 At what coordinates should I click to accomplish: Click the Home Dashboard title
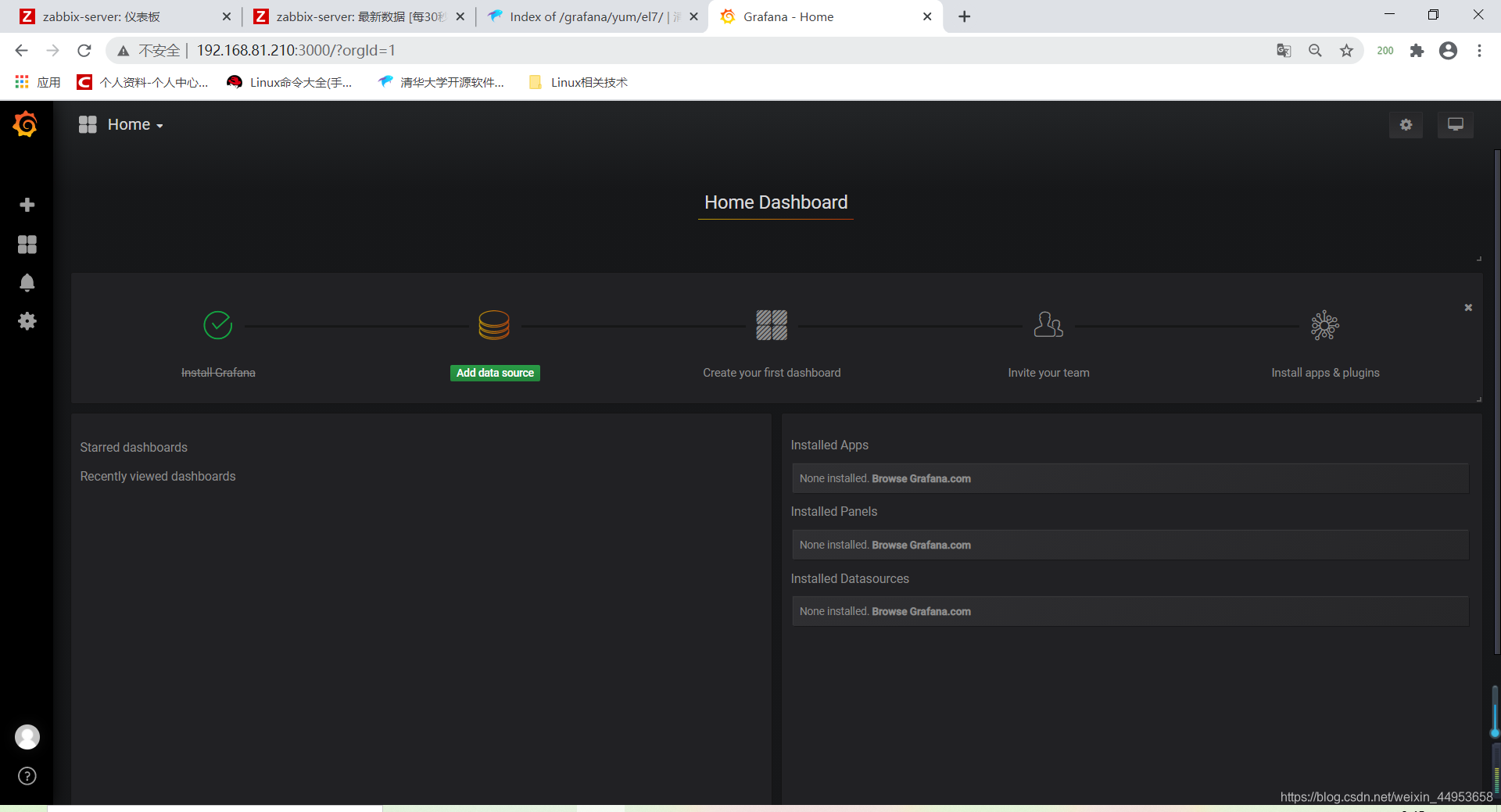pos(776,202)
